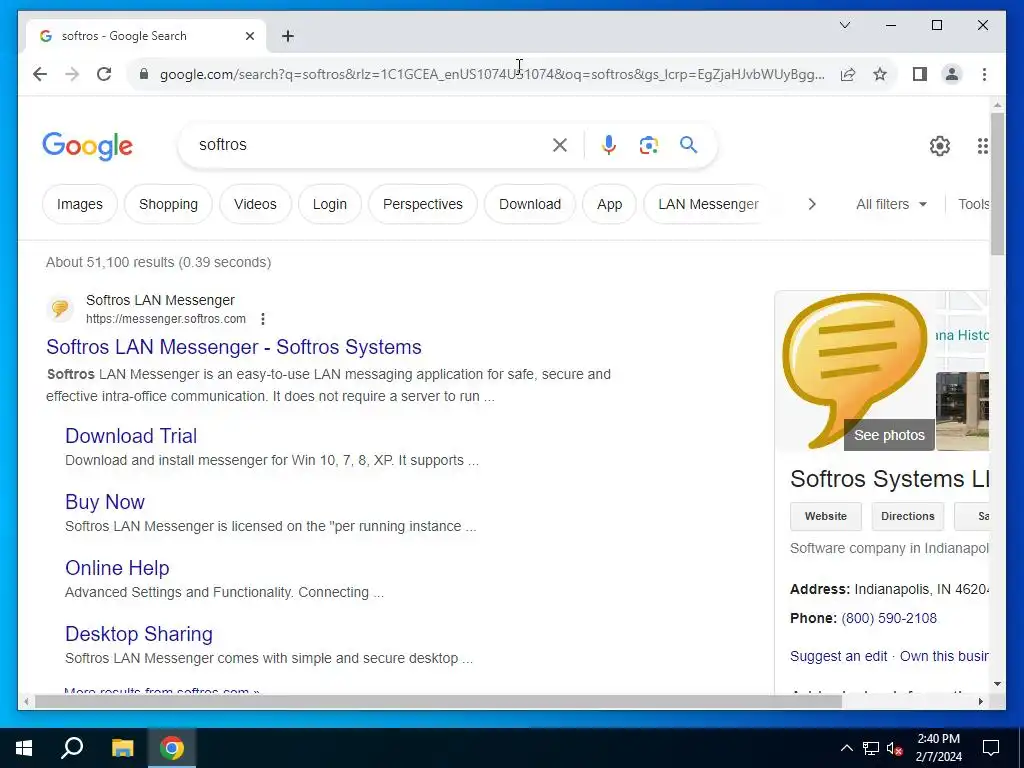Select the Download filter chip
The image size is (1024, 768).
pyautogui.click(x=530, y=204)
